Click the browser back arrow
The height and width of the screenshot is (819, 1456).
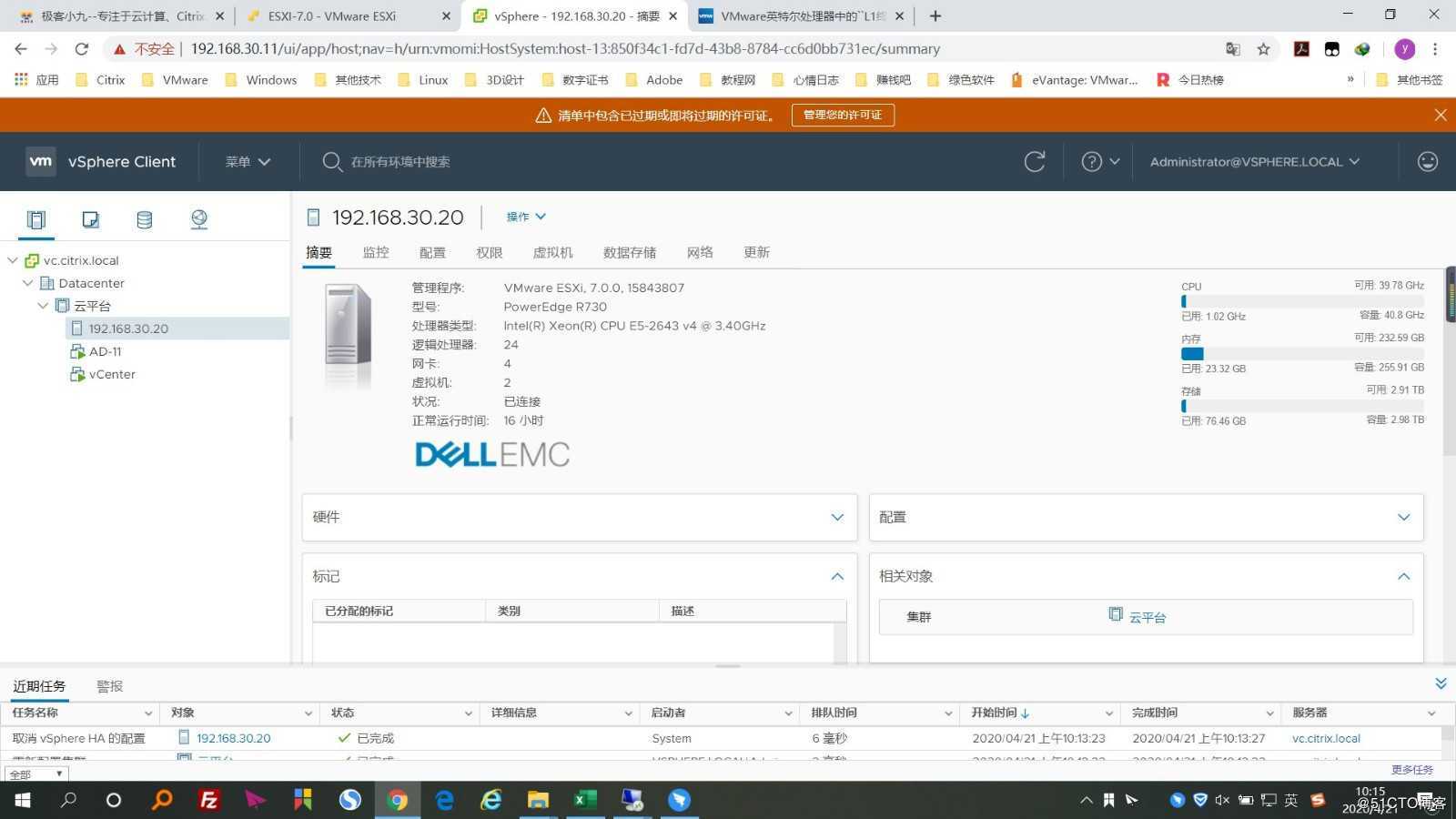tap(21, 49)
